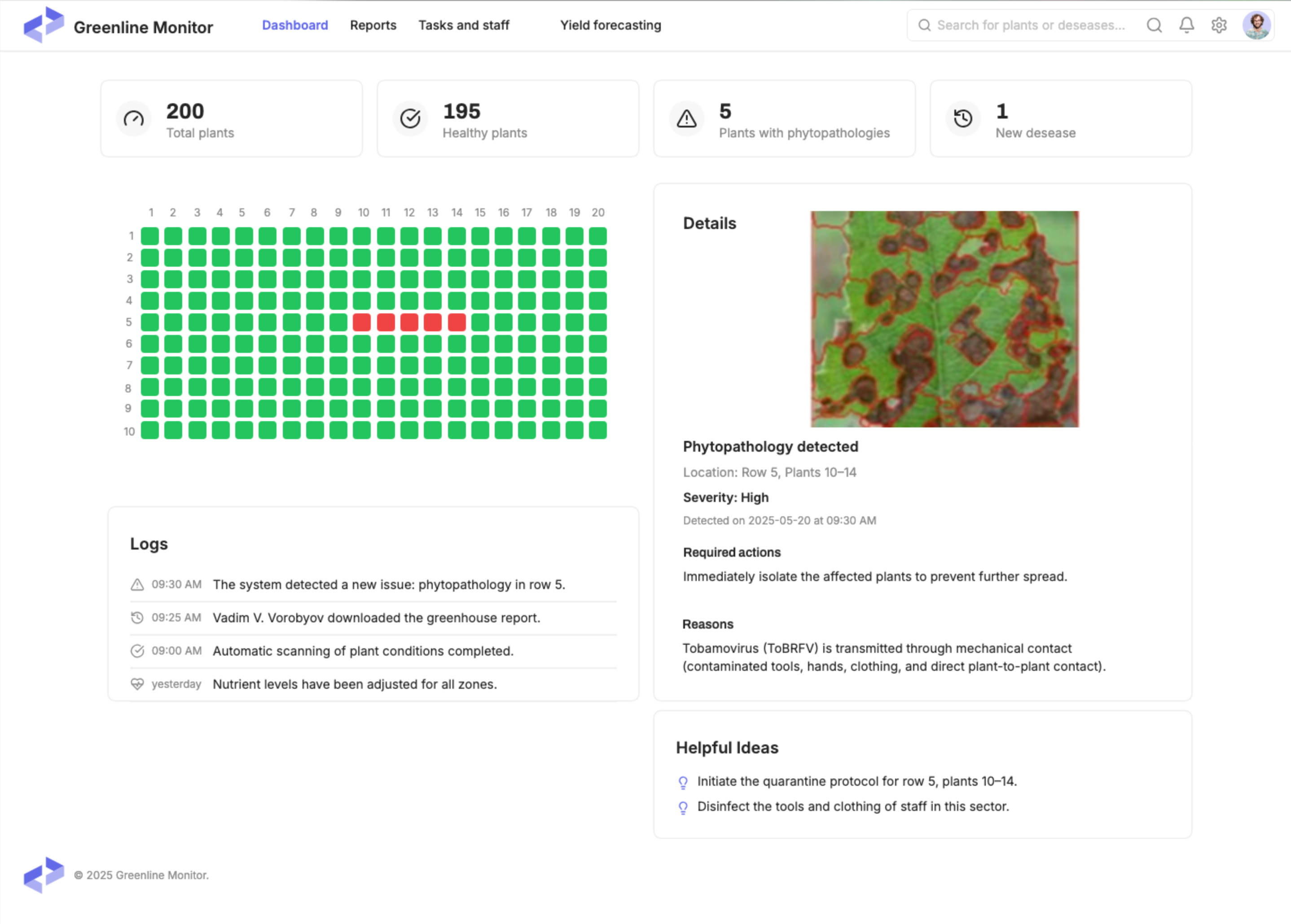
Task: Select the 200 Total plants card
Action: point(232,119)
